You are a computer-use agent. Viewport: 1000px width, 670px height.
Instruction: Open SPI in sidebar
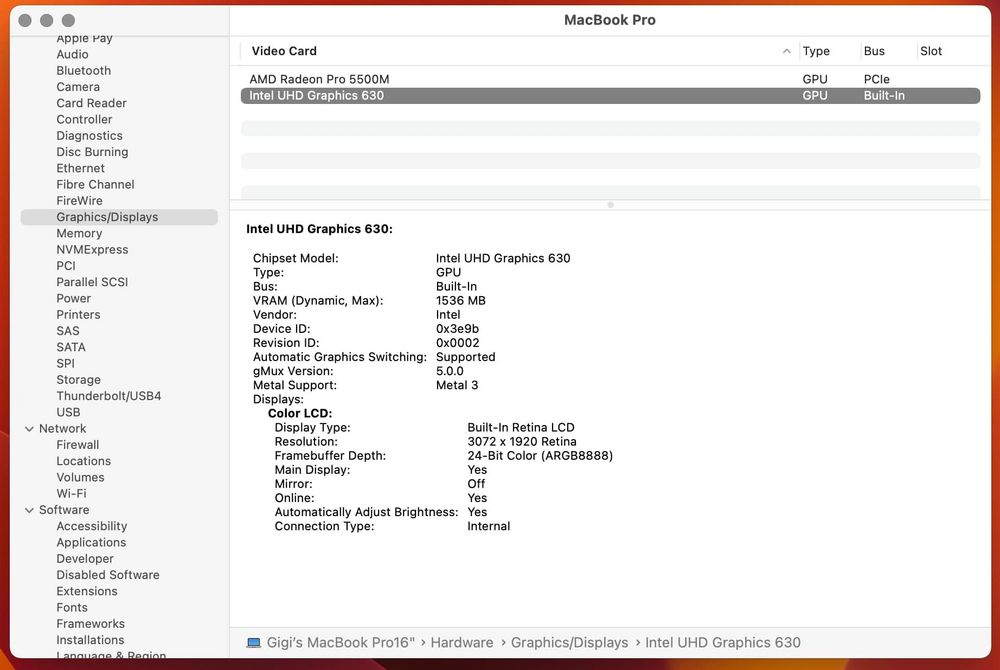pos(65,363)
